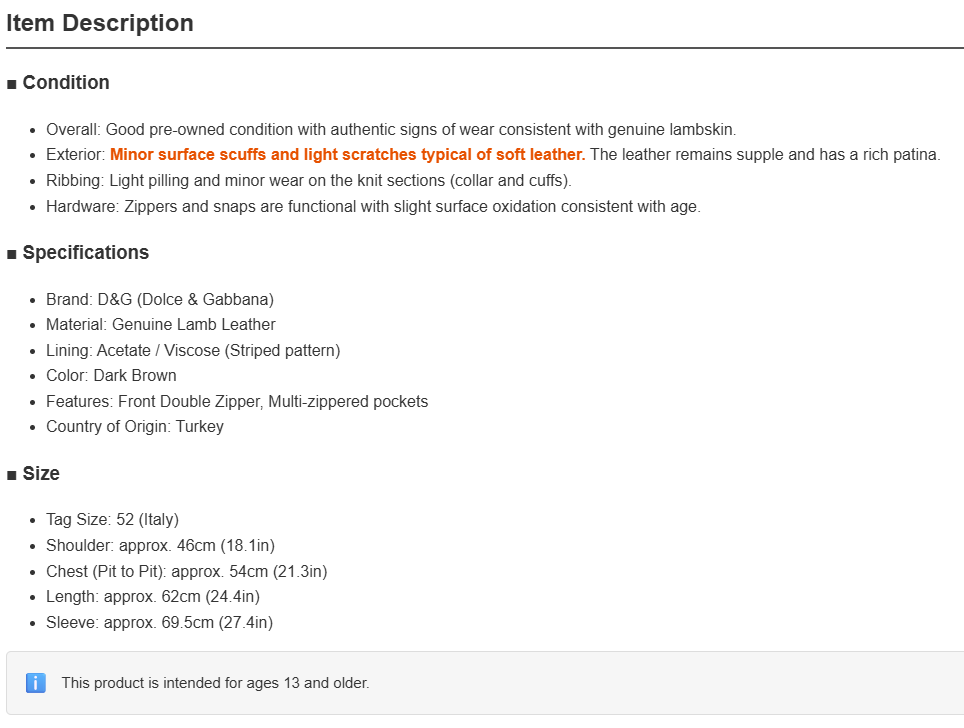Click the Lining: Acetate / Viscose line

193,350
